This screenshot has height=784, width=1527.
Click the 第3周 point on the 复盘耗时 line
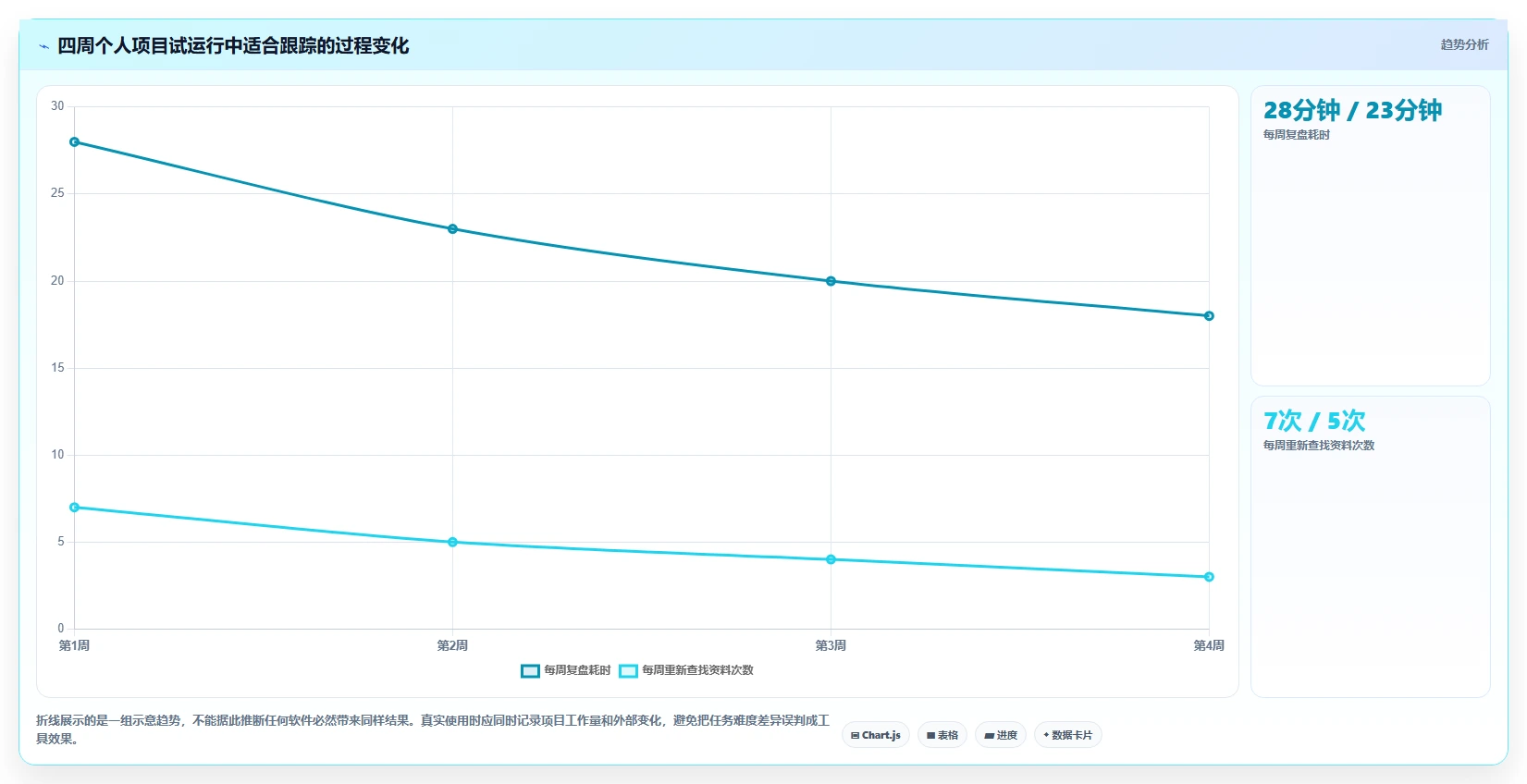click(x=831, y=281)
